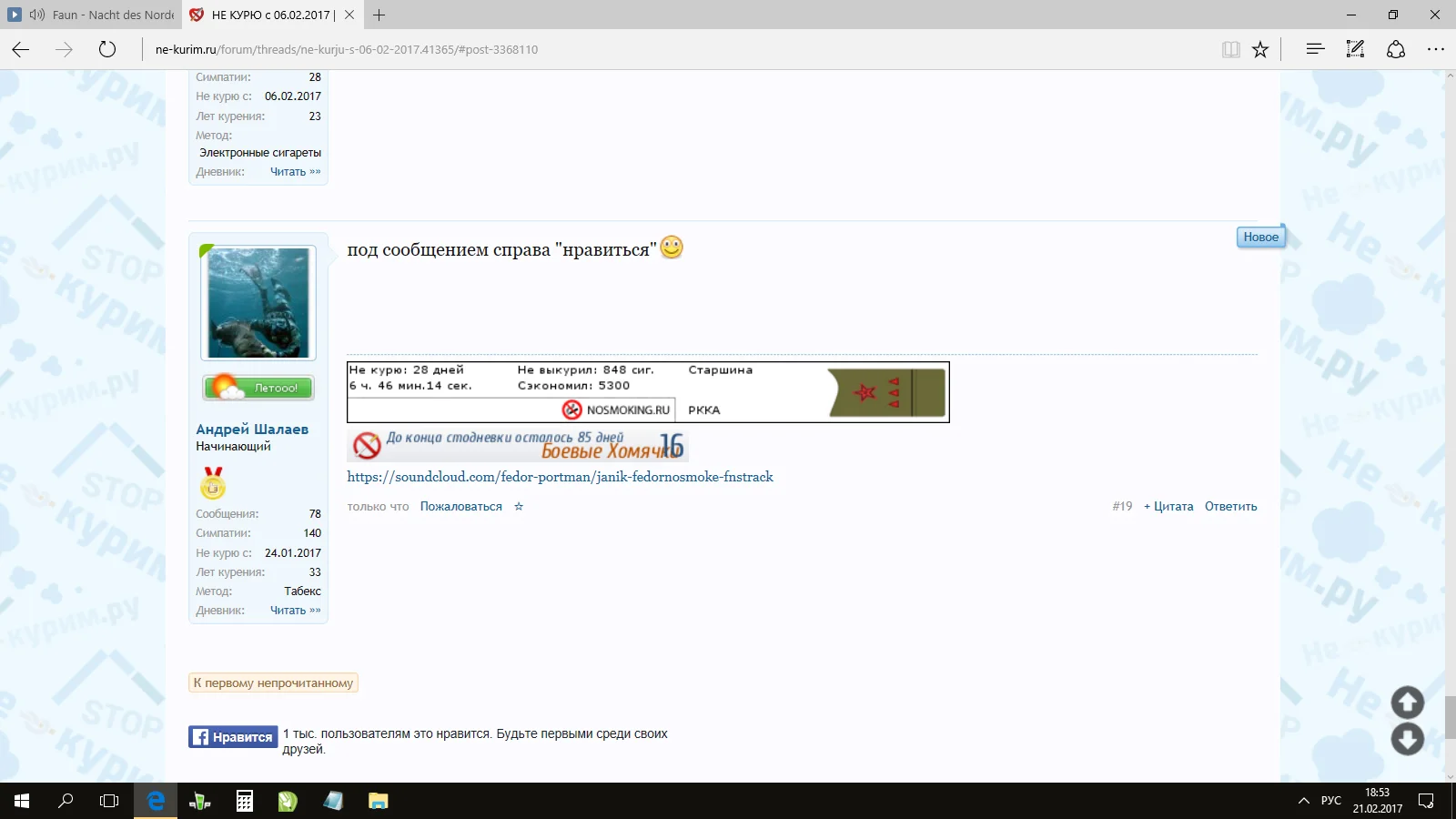Open the blue notebook taskbar app

coord(333,801)
